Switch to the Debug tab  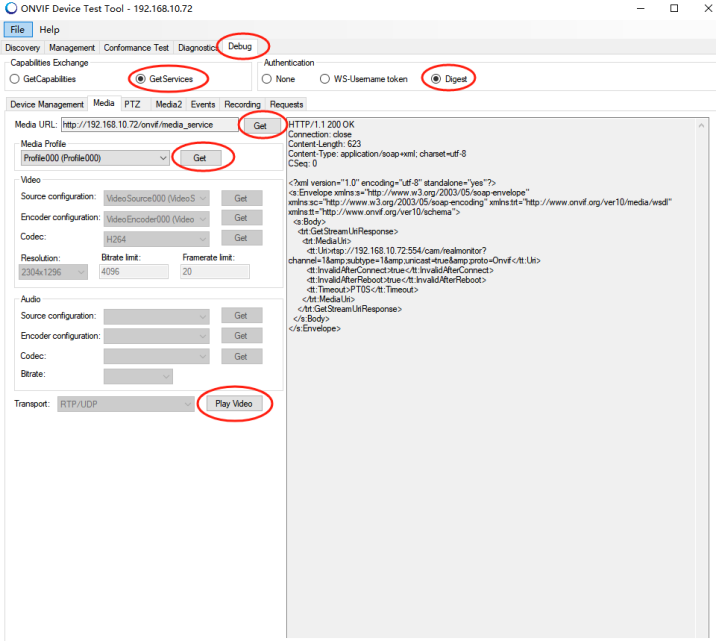(240, 47)
